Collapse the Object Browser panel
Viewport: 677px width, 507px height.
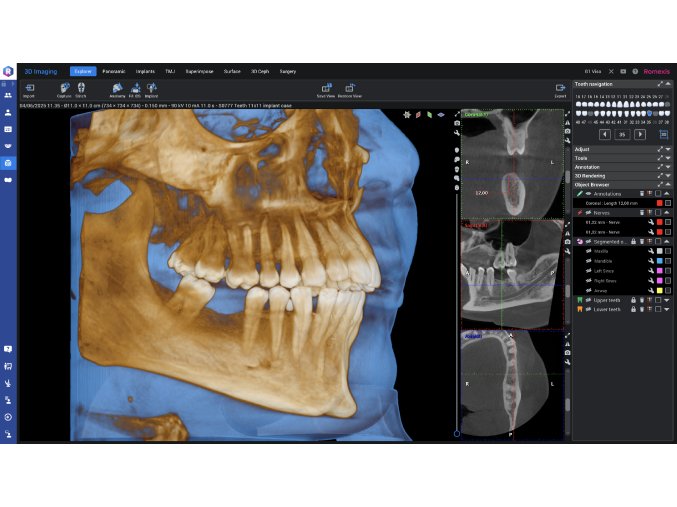pyautogui.click(x=668, y=185)
